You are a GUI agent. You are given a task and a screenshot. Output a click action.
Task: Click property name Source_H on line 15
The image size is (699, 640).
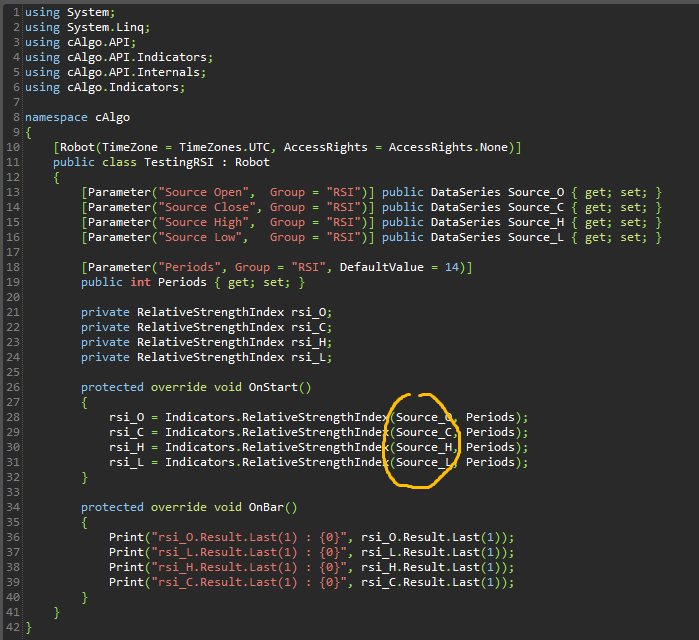536,222
